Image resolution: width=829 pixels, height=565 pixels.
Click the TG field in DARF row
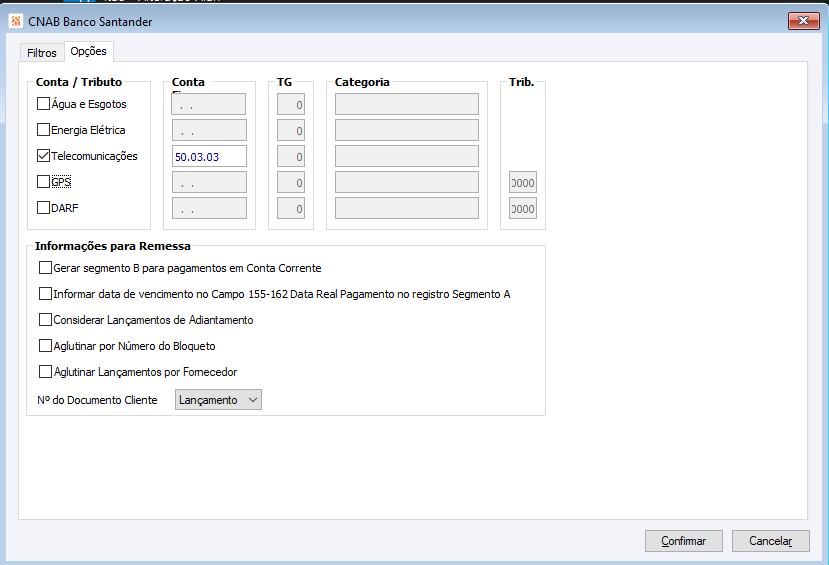click(291, 208)
